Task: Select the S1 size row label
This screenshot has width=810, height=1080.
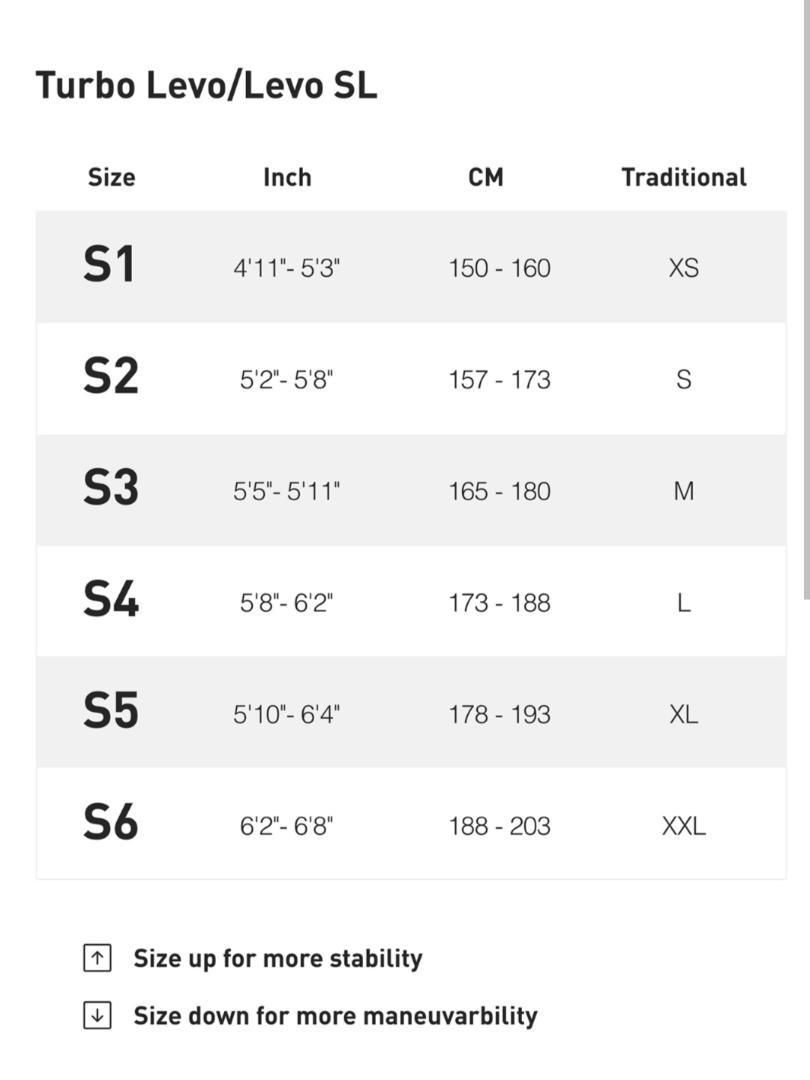Action: pyautogui.click(x=109, y=264)
